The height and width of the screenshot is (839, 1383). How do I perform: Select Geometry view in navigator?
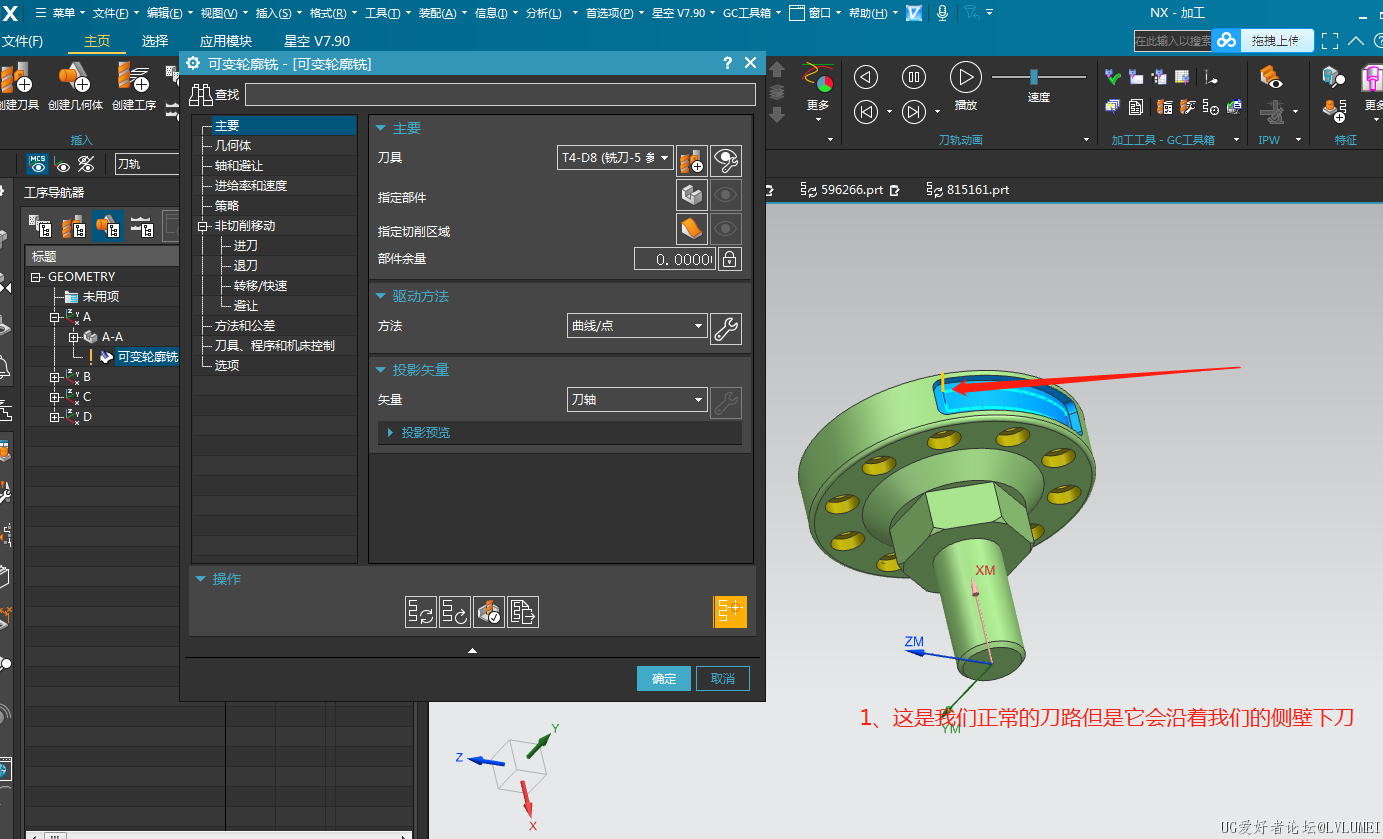108,227
